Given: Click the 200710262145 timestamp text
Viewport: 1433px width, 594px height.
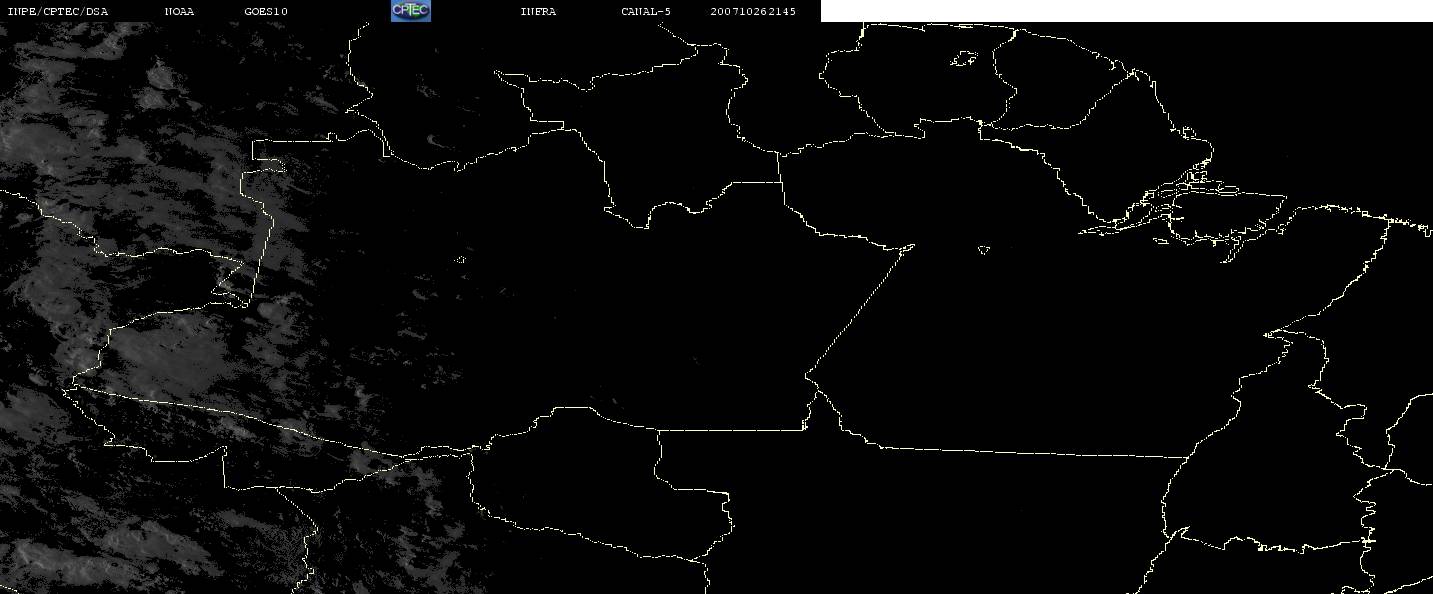Looking at the screenshot, I should click(x=753, y=12).
